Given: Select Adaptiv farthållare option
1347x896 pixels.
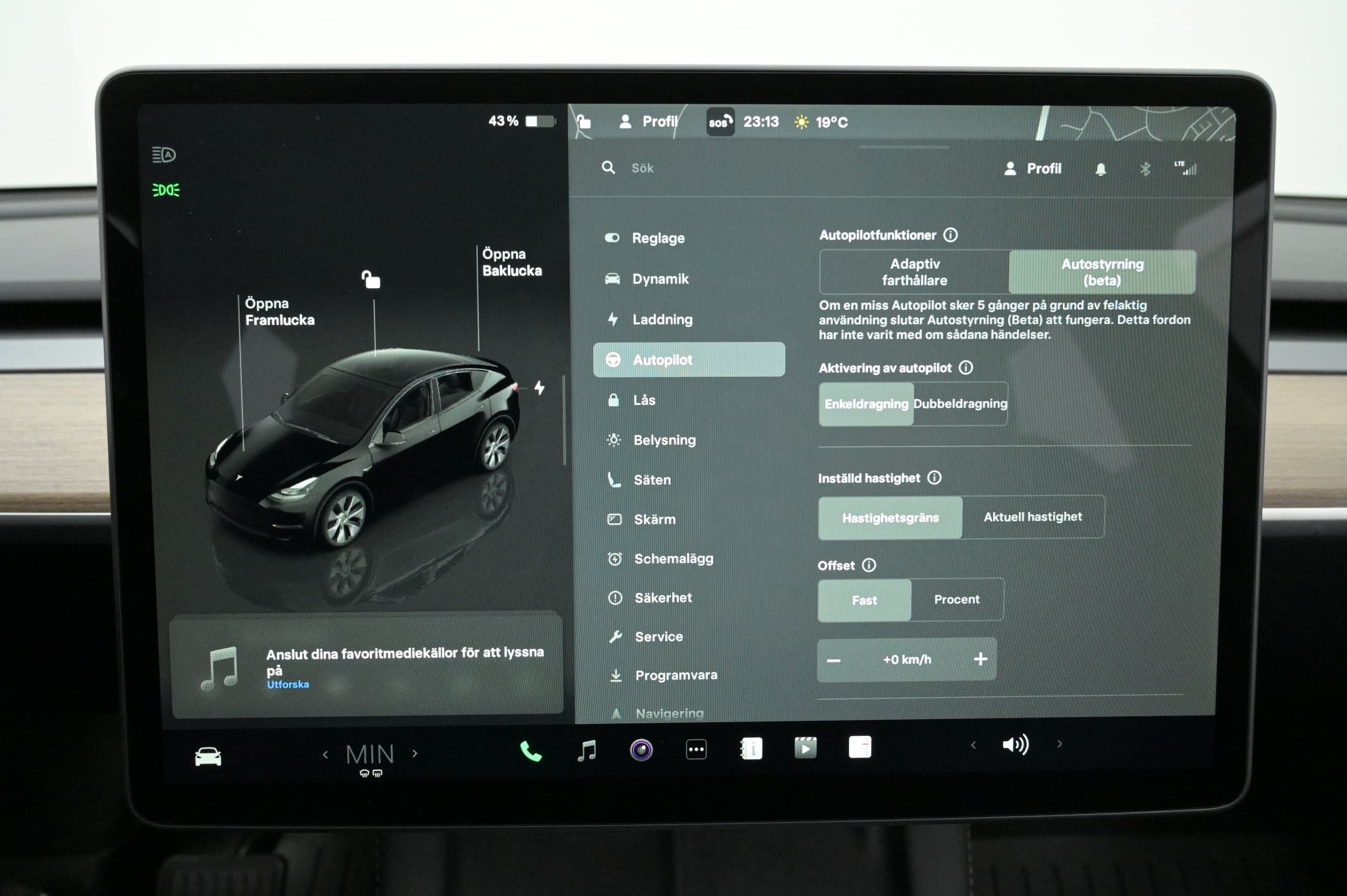Looking at the screenshot, I should pos(914,272).
